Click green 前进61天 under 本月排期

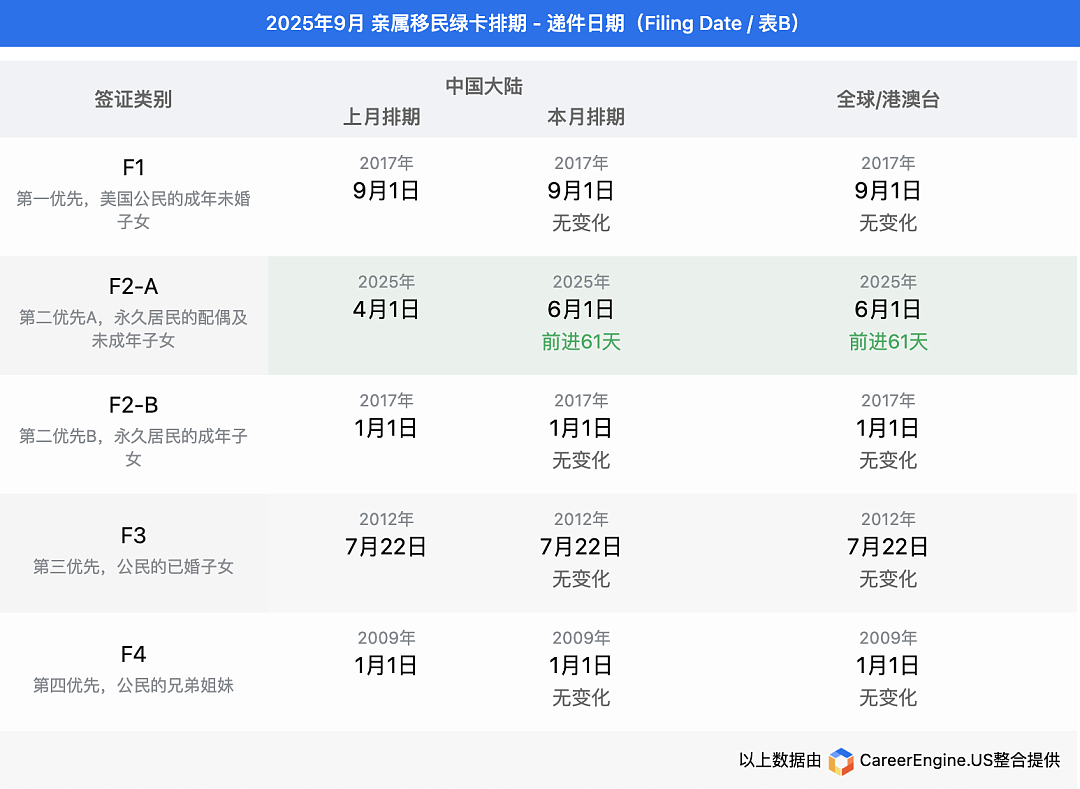point(581,341)
